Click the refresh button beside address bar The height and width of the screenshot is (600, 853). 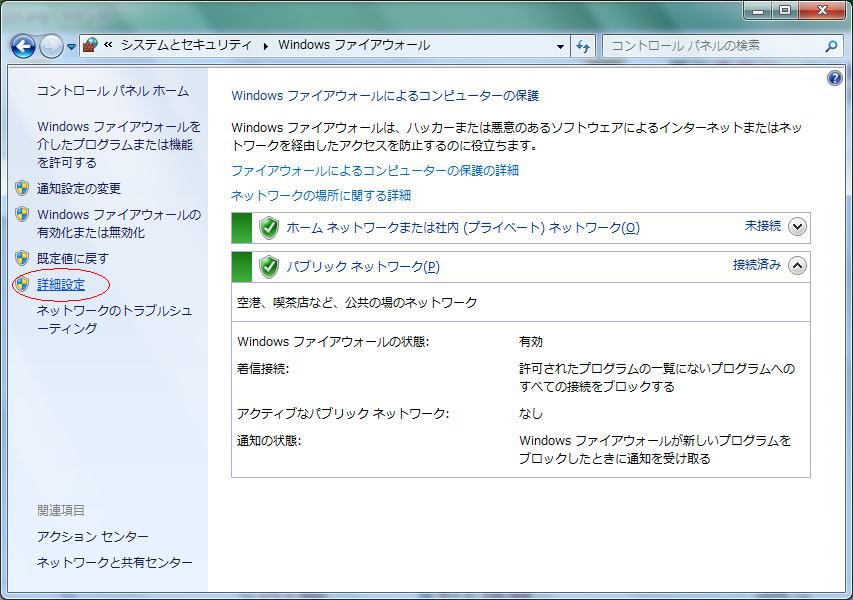pos(584,46)
